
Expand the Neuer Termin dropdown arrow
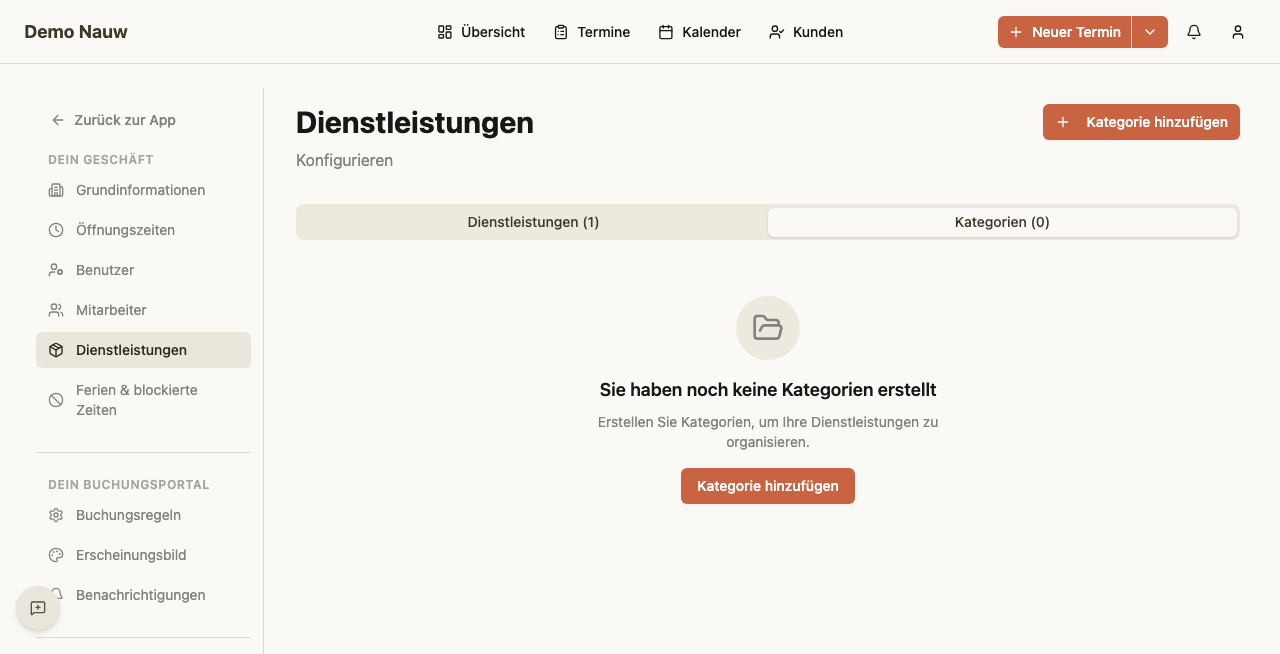point(1150,32)
